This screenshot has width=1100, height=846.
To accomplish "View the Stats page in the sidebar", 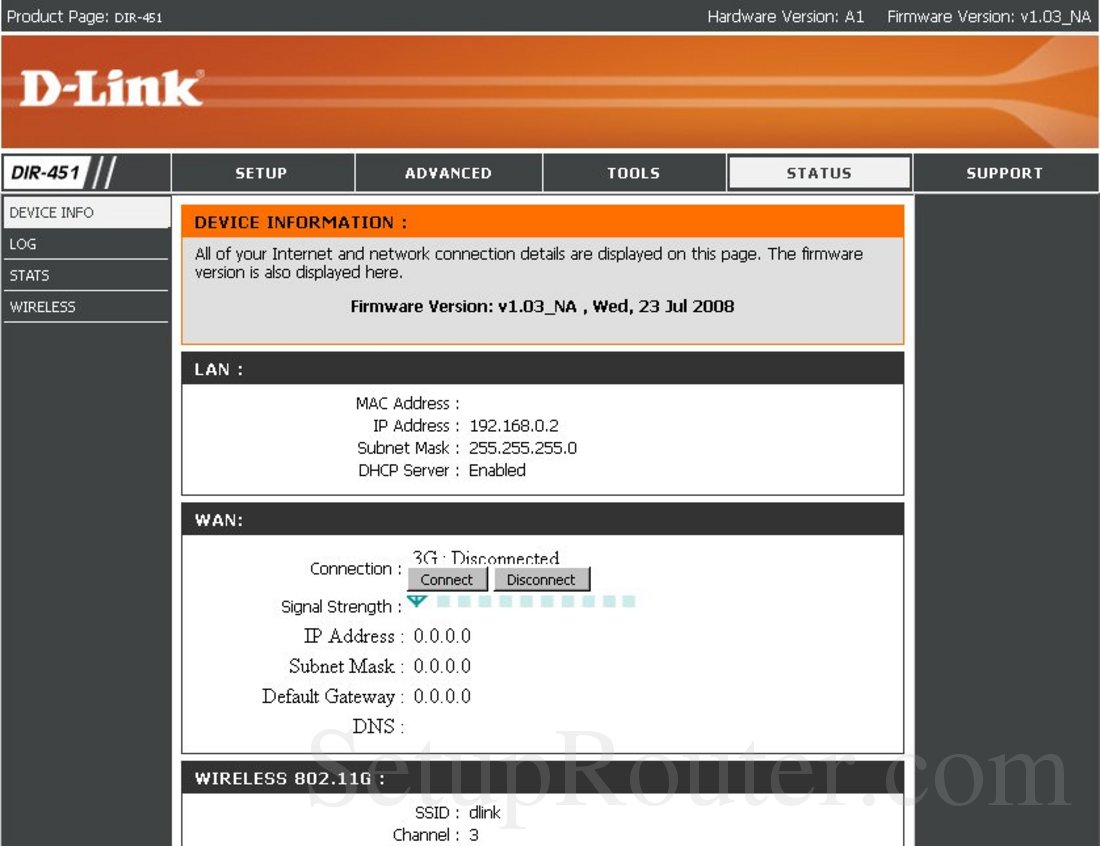I will tap(86, 276).
